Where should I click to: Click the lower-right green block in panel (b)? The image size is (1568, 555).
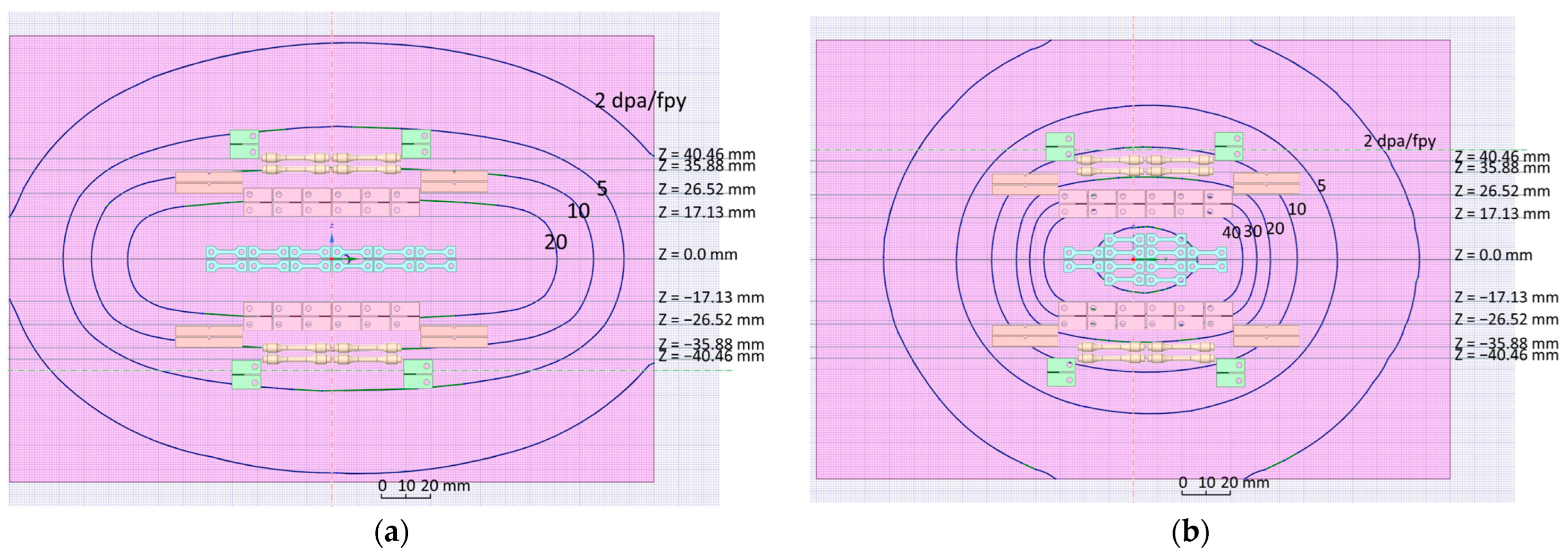pyautogui.click(x=1230, y=372)
